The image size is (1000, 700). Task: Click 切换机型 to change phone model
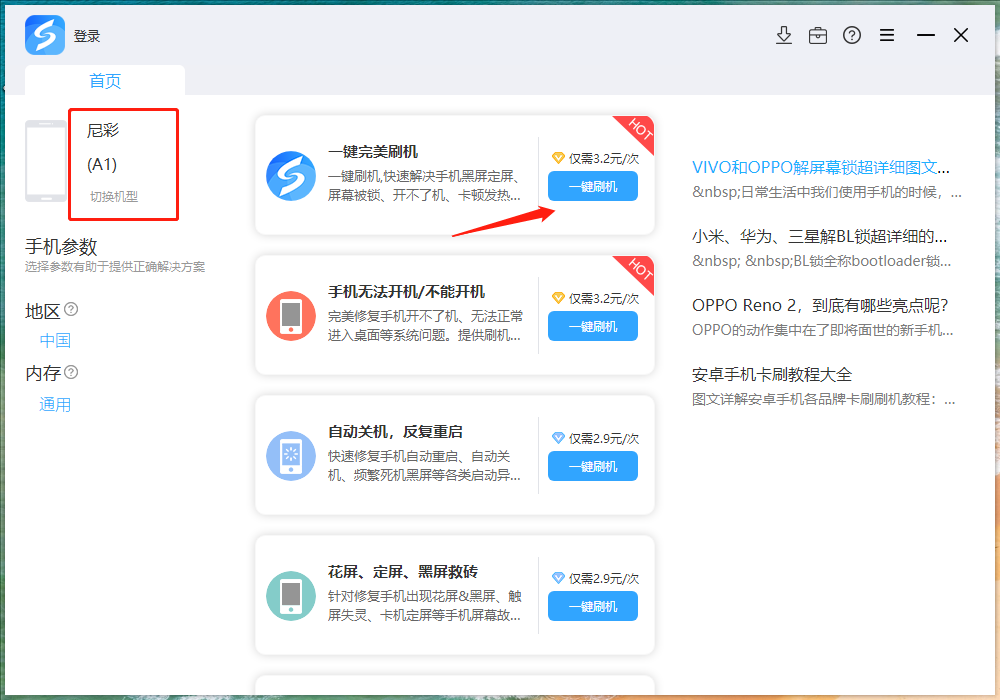click(114, 197)
